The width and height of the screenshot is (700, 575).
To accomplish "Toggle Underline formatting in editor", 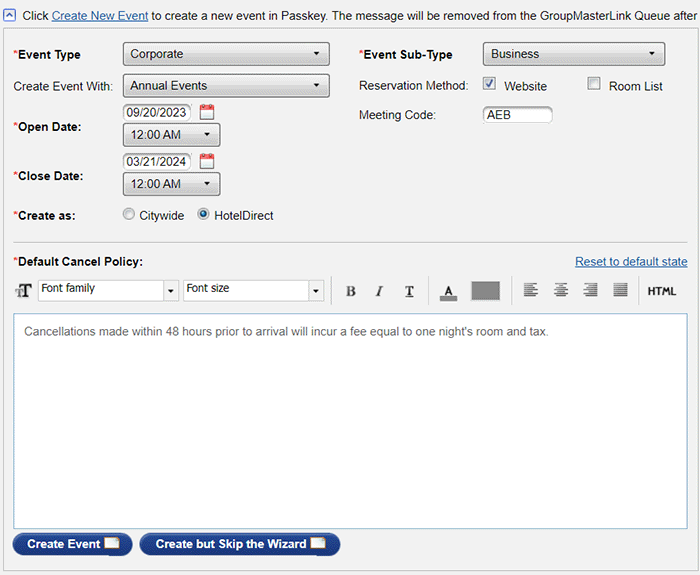I will coord(409,291).
